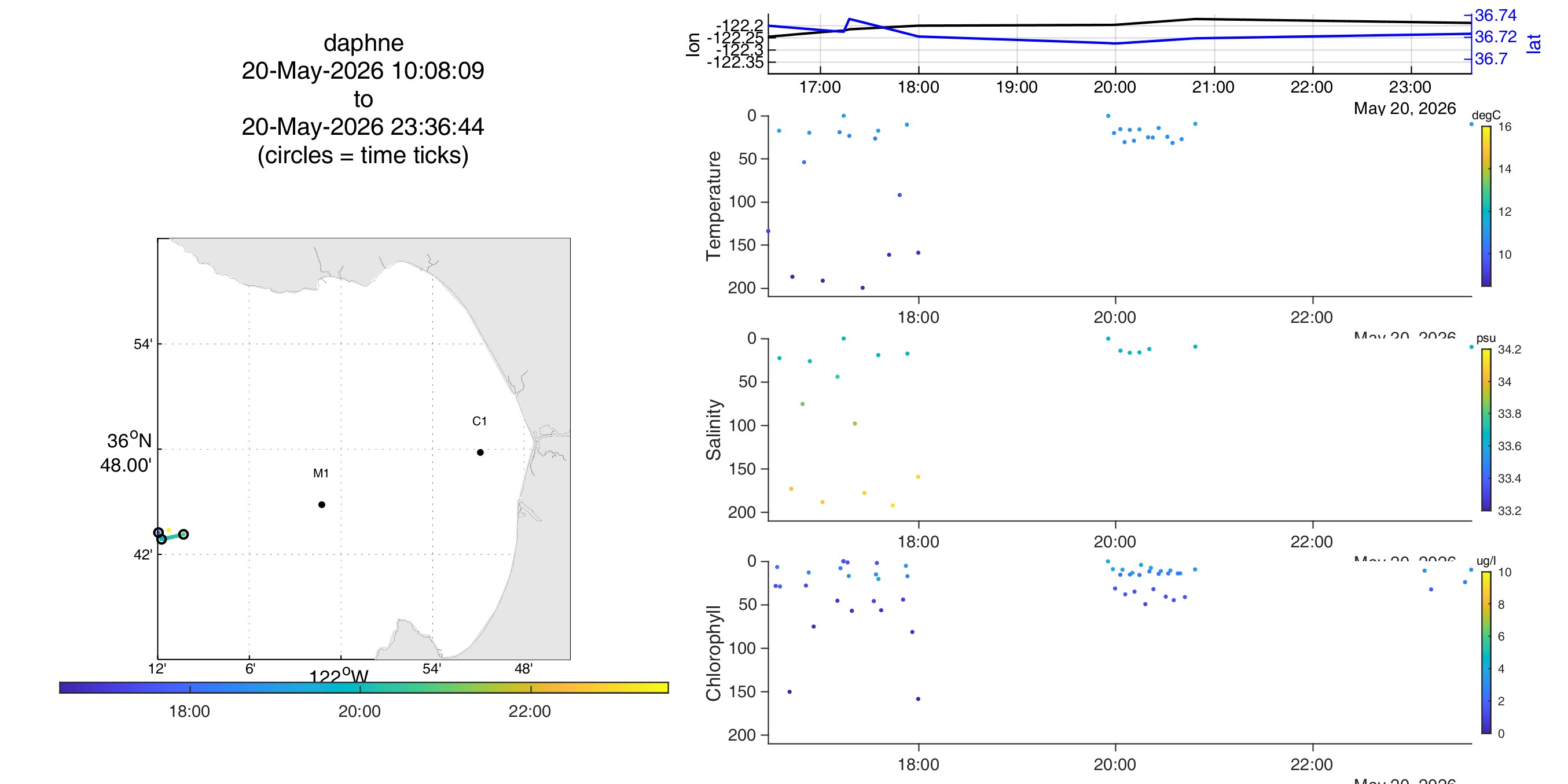Click the Temperature axis label
This screenshot has width=1568, height=784.
point(713,207)
